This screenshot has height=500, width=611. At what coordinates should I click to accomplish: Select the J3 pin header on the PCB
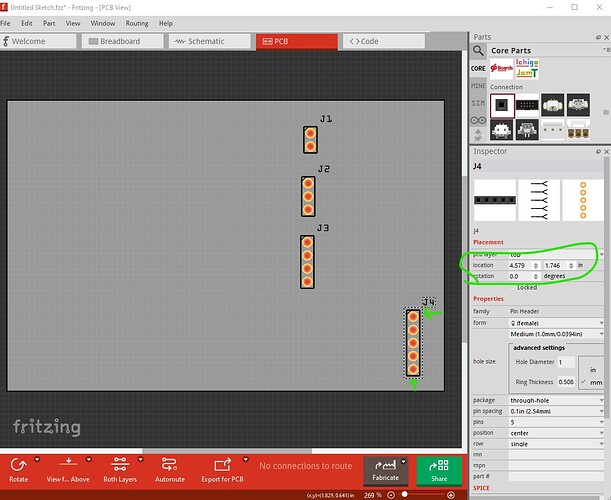pos(307,262)
